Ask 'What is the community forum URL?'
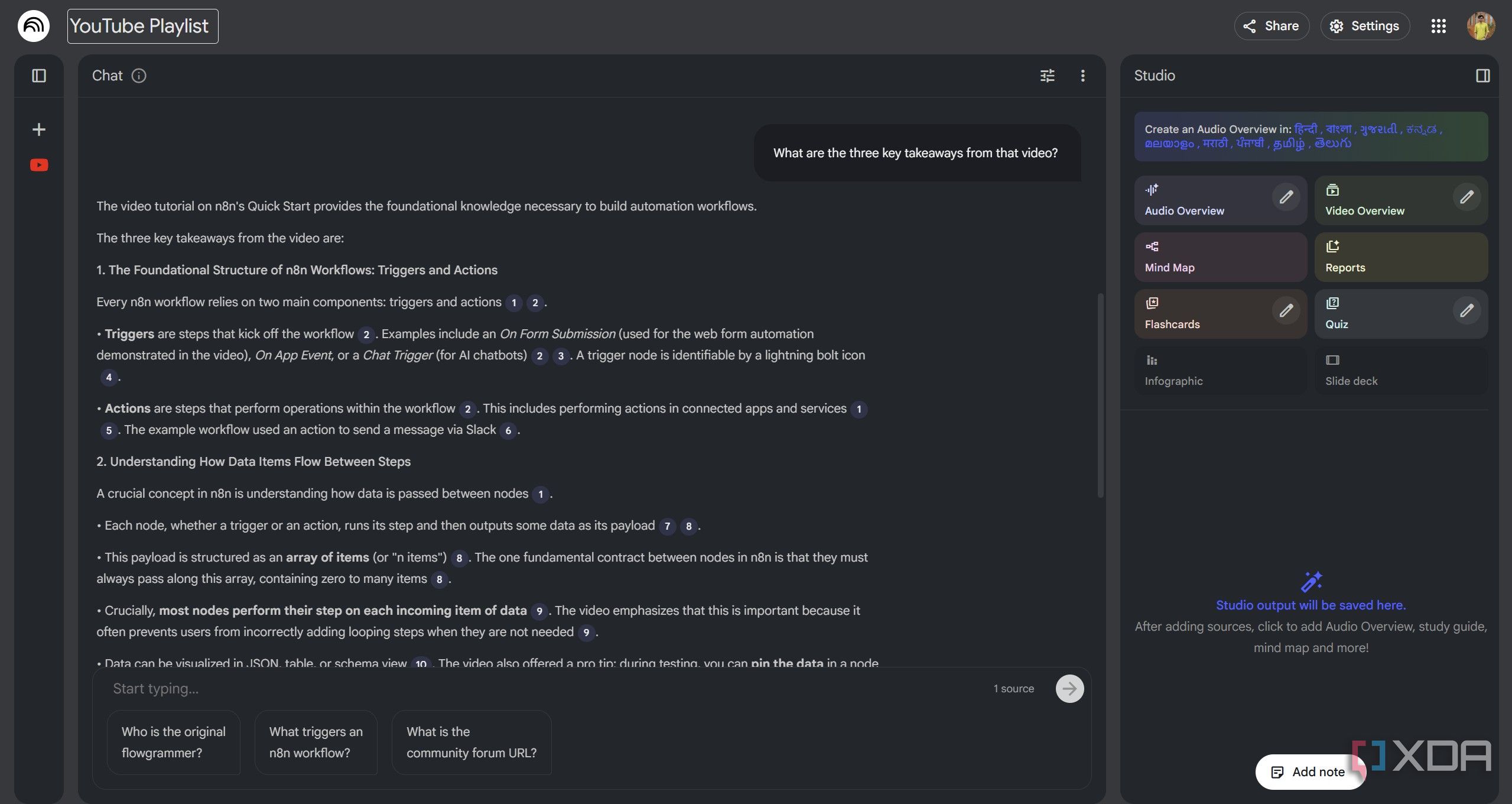 (x=472, y=742)
